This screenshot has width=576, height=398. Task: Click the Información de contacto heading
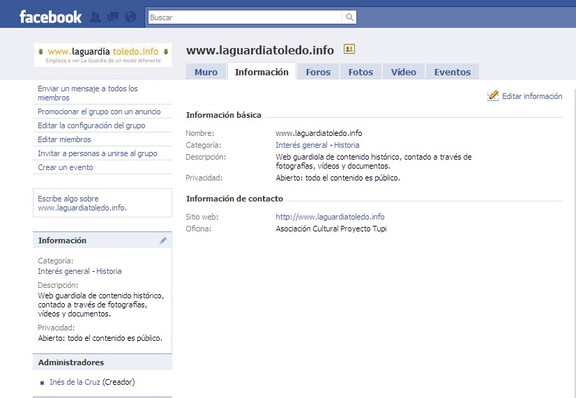tap(234, 199)
